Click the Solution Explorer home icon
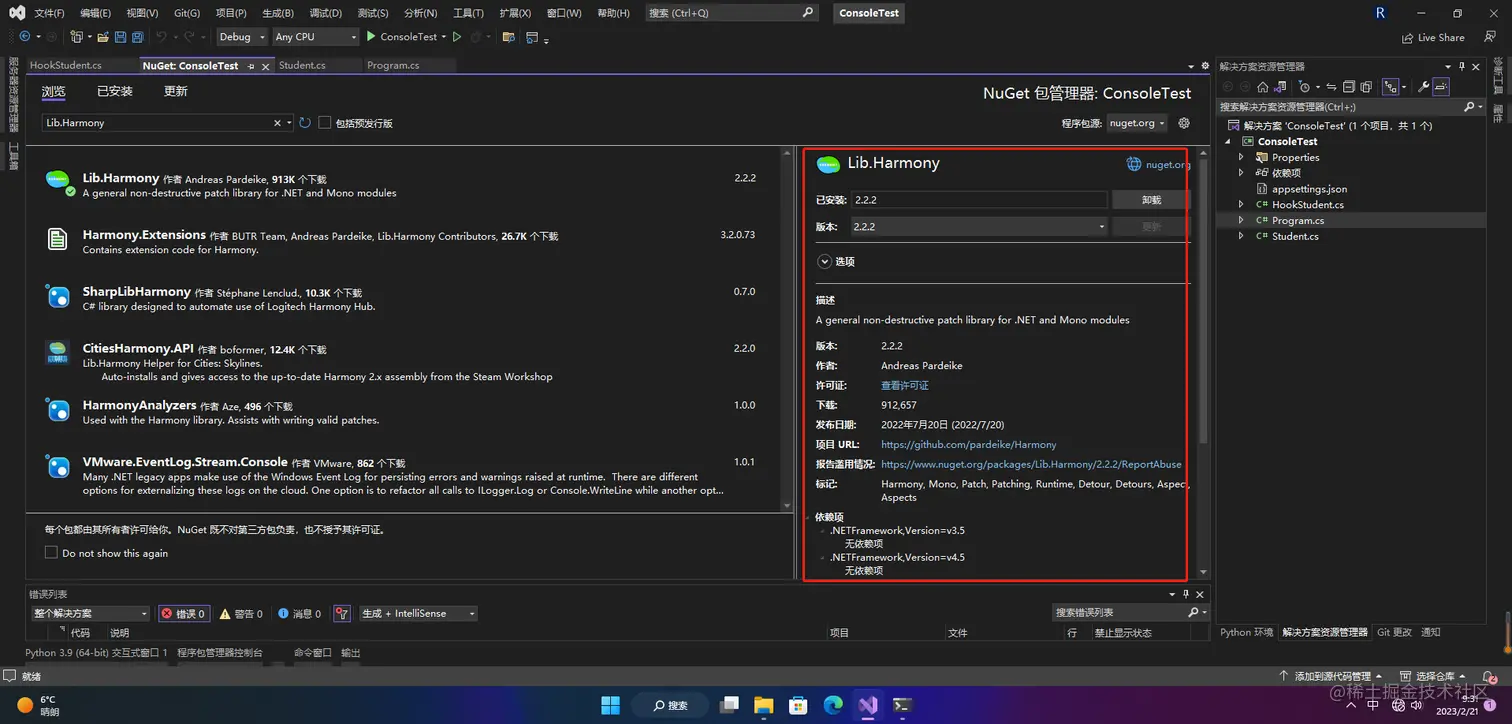The height and width of the screenshot is (724, 1512). point(1263,87)
